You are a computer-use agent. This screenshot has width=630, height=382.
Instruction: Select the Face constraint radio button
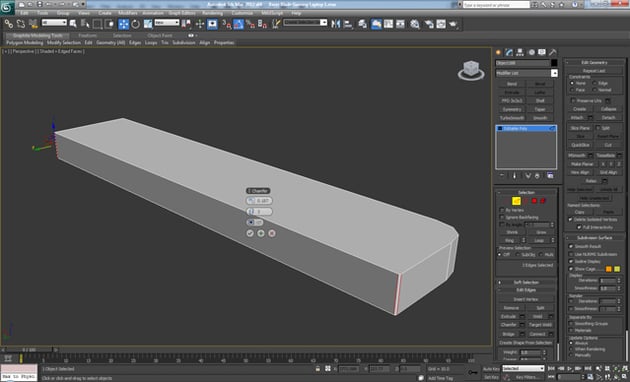click(x=572, y=90)
